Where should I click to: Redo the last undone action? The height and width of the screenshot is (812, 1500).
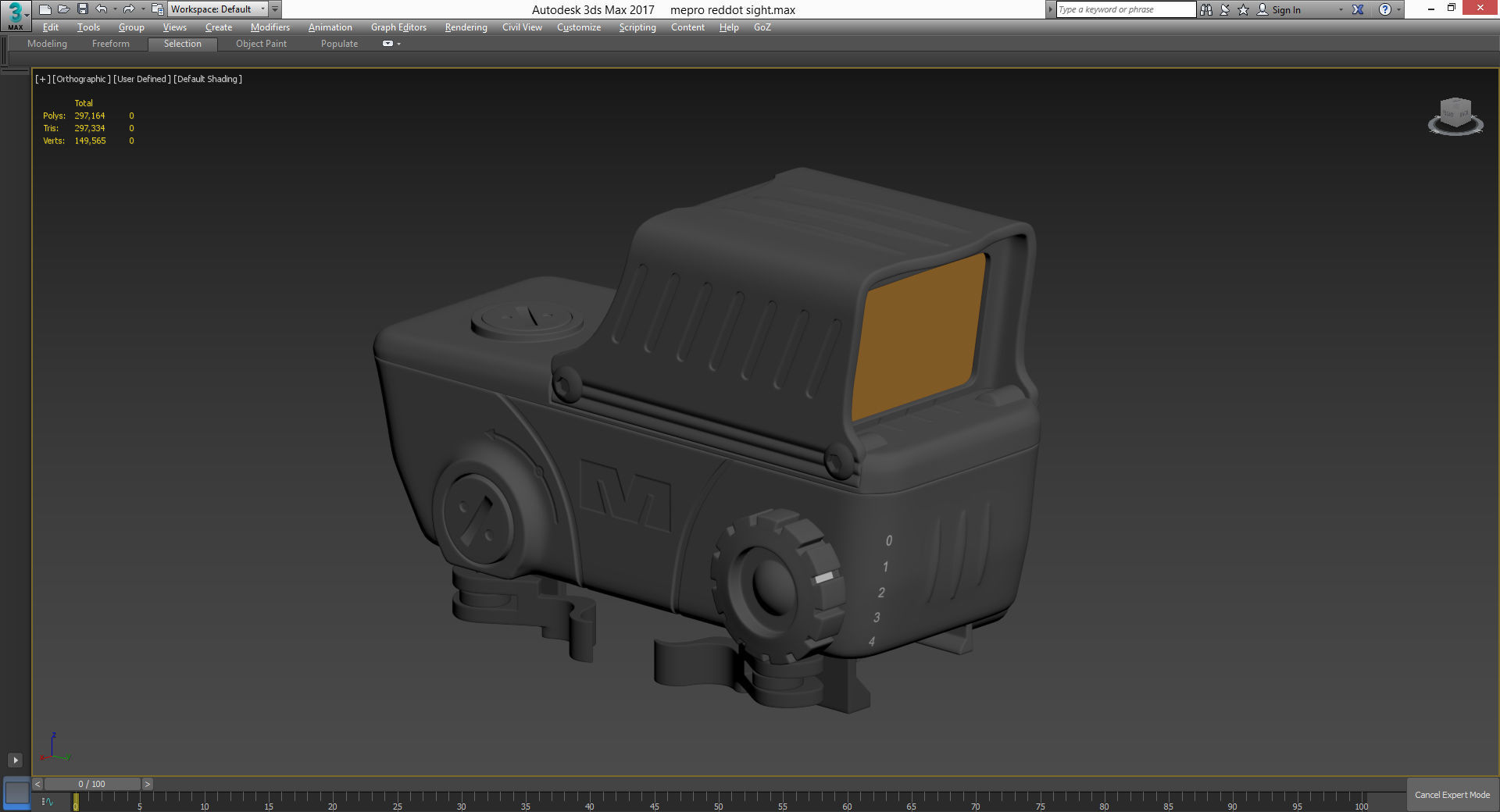(128, 9)
